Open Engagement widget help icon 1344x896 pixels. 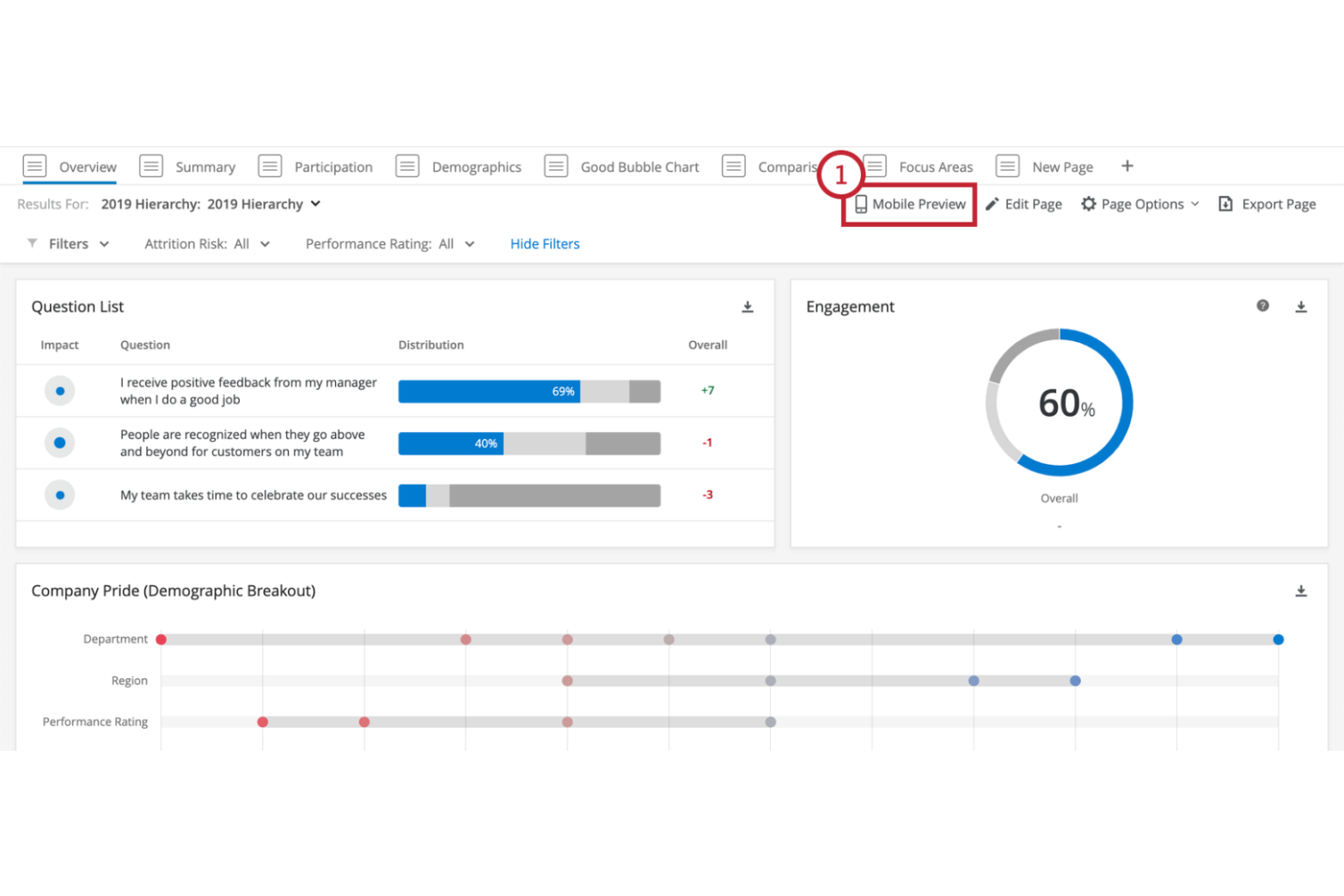pos(1262,306)
